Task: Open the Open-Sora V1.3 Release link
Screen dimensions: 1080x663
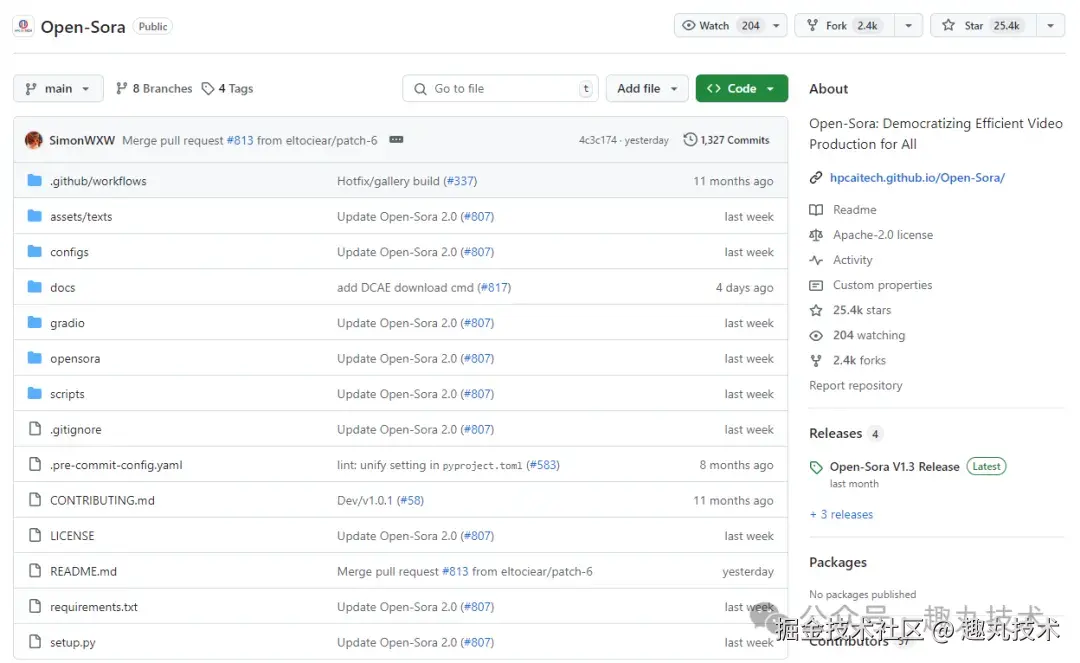Action: coord(894,467)
